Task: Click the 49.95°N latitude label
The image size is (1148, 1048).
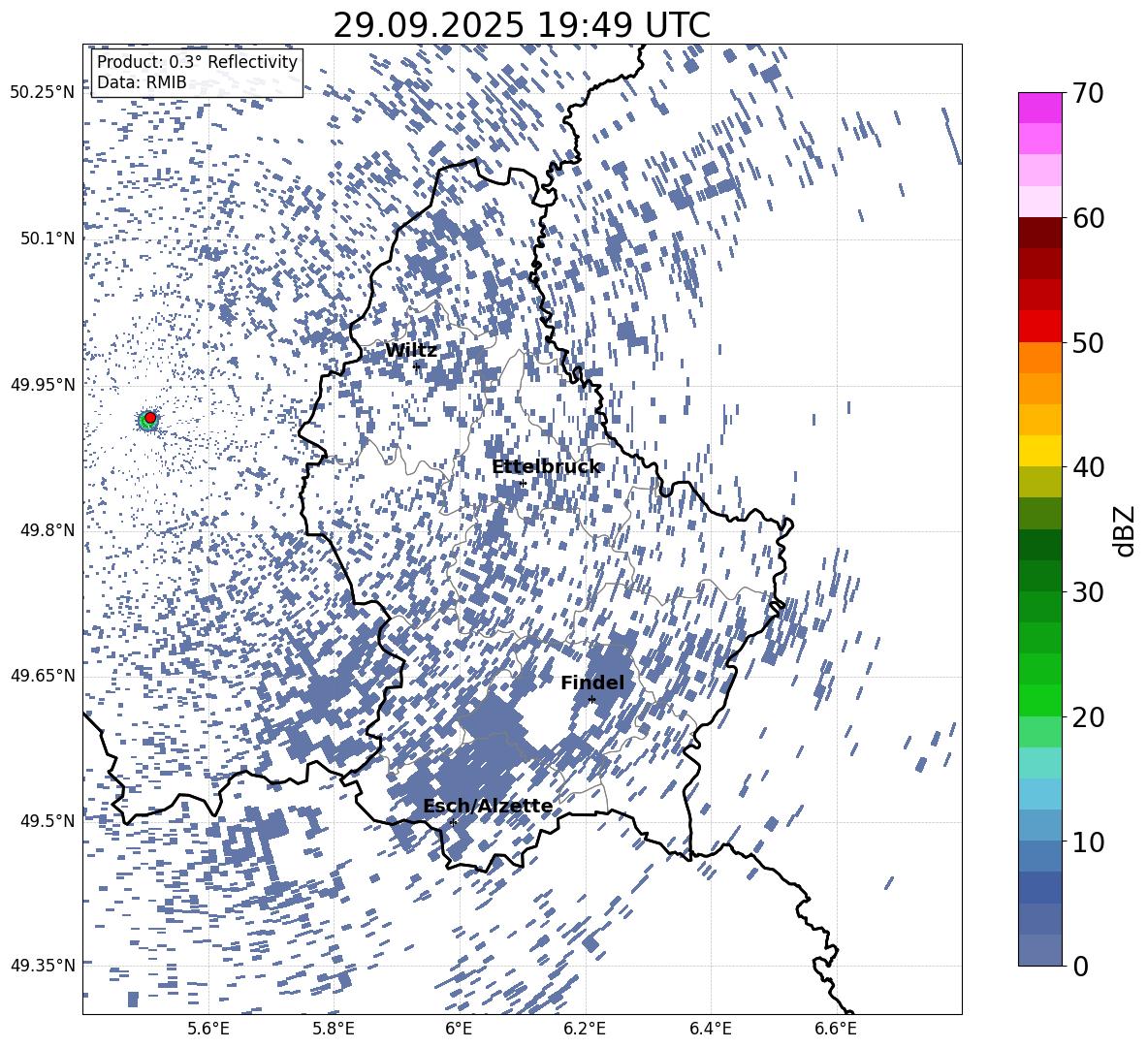Action: coord(43,385)
